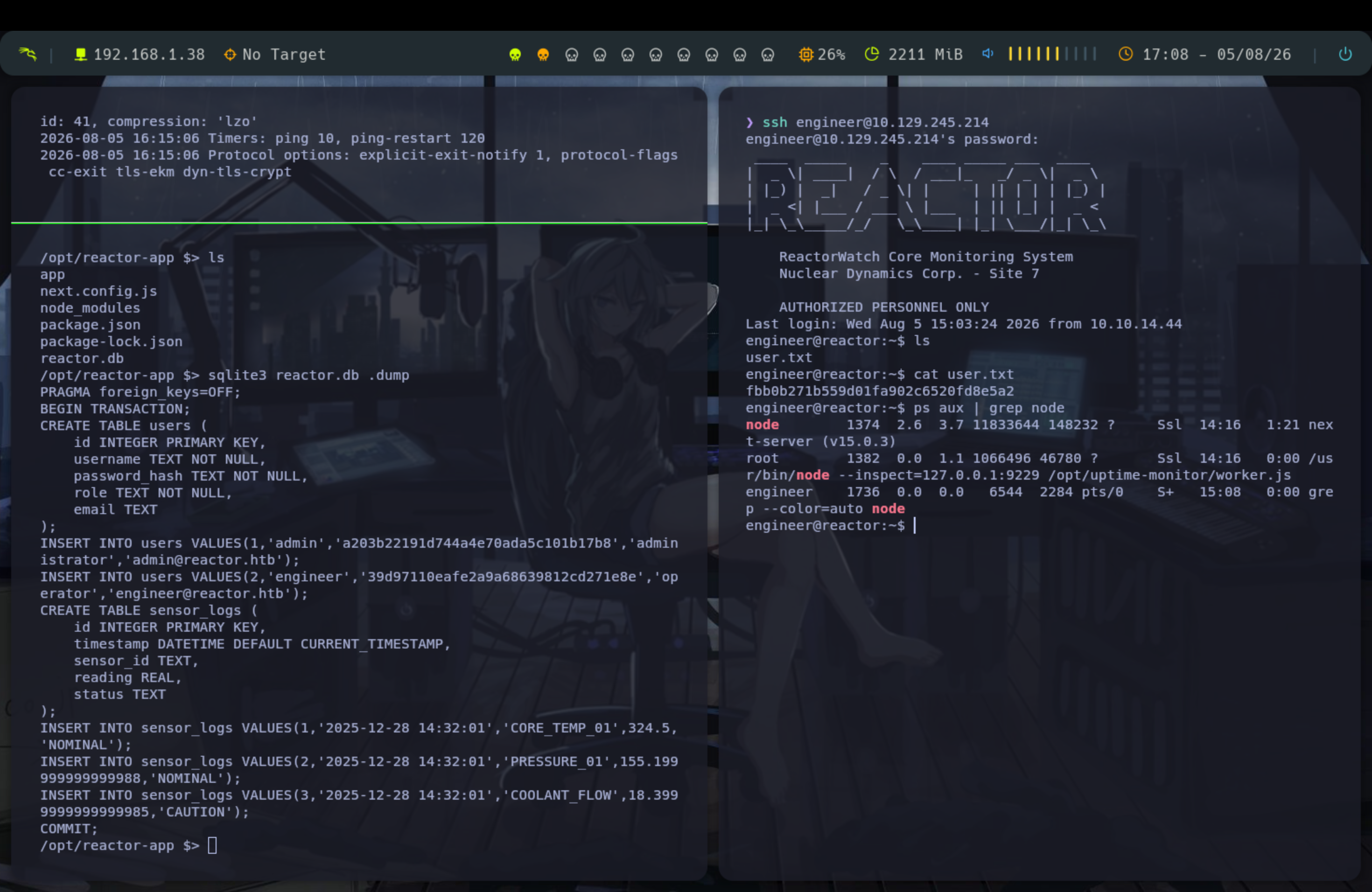The image size is (1372, 892).
Task: Click the path /opt/uptime-monitor/worker.js
Action: click(1169, 475)
